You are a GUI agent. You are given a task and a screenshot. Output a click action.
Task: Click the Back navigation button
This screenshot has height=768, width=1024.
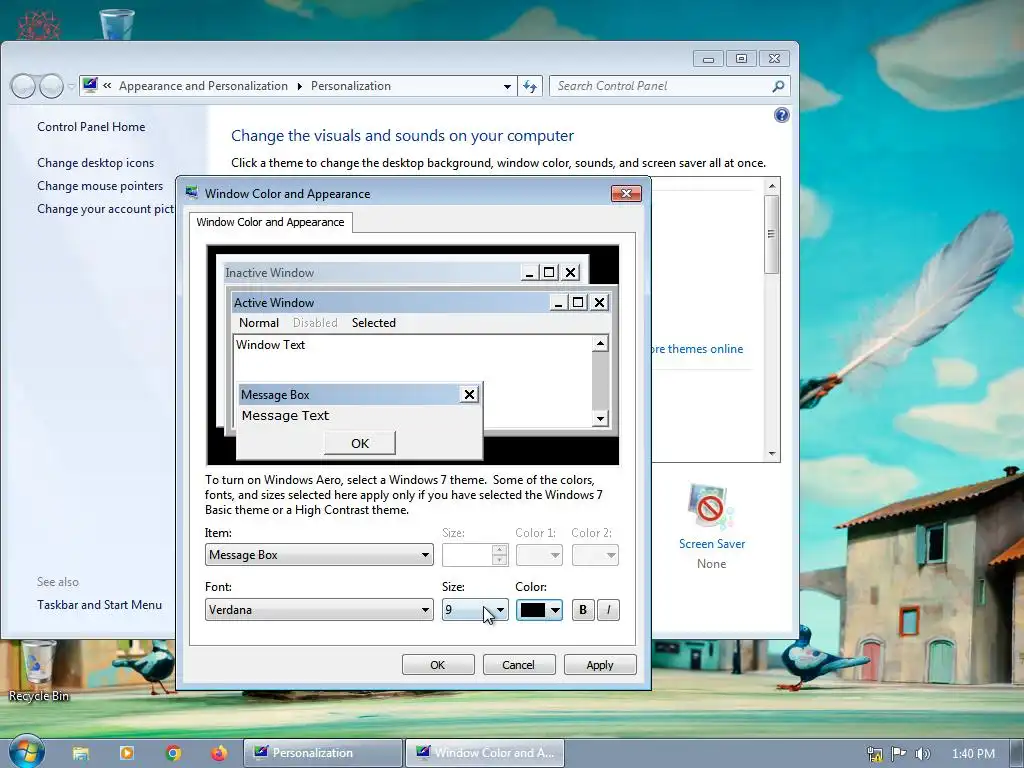coord(24,86)
